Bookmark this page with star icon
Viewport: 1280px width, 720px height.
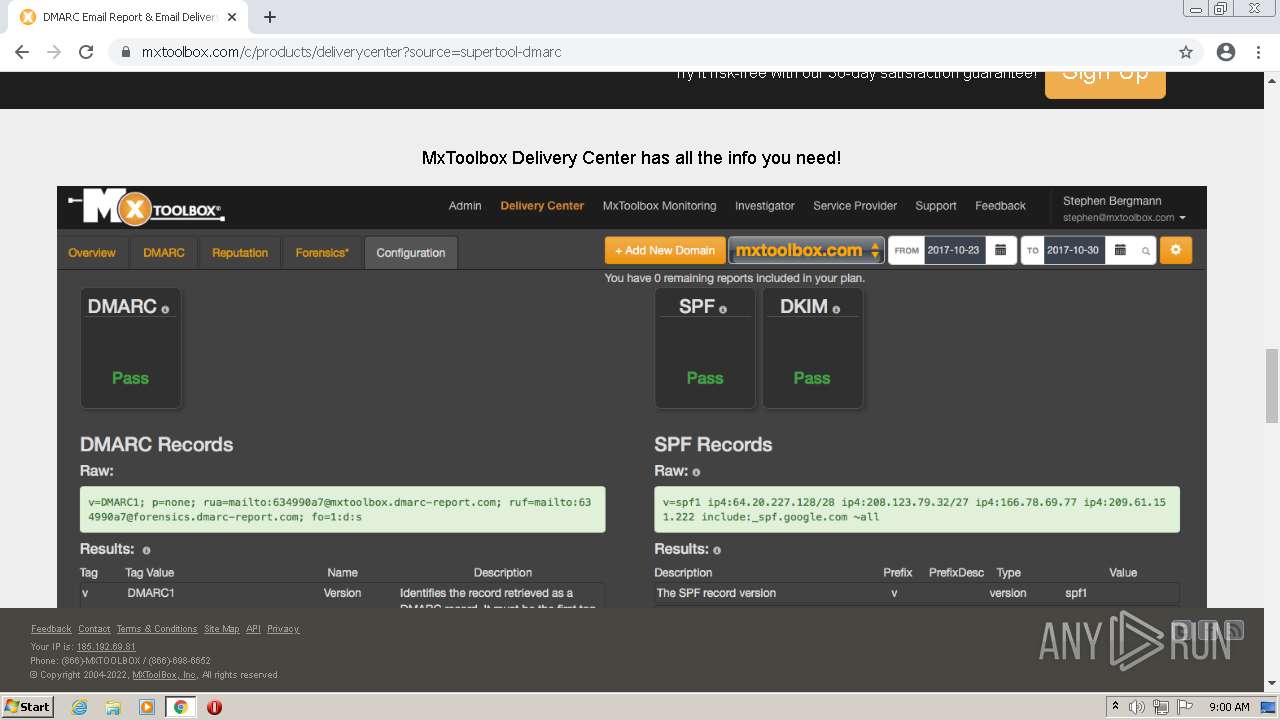pyautogui.click(x=1186, y=52)
